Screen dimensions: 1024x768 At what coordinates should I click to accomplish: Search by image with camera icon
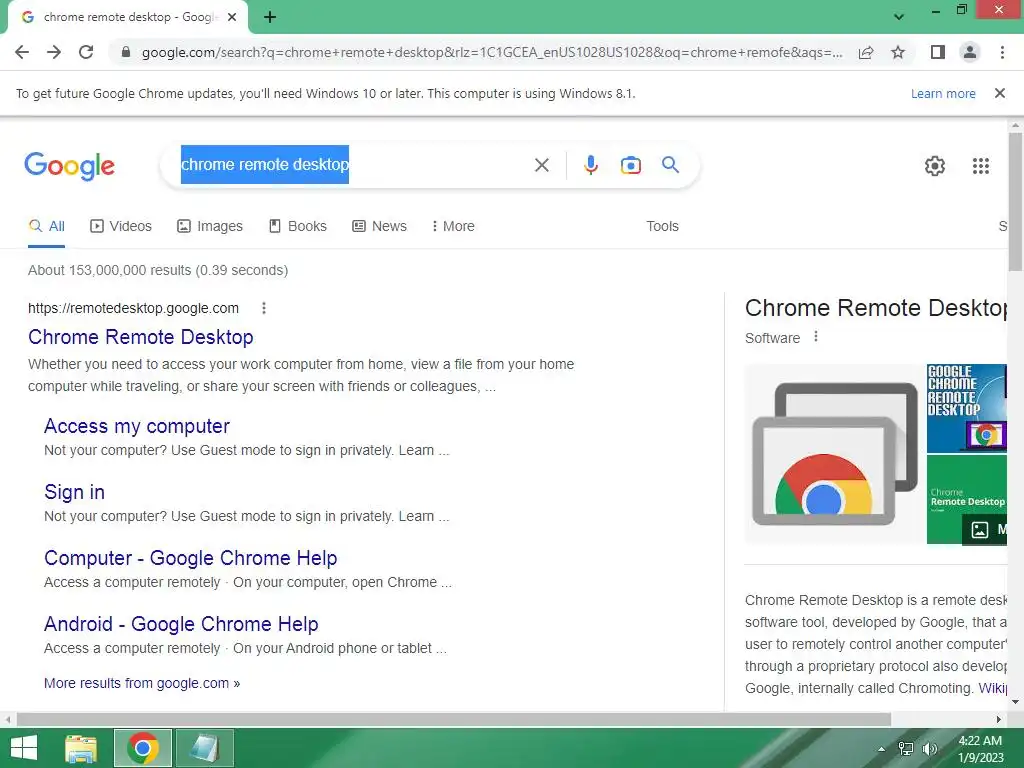[631, 165]
